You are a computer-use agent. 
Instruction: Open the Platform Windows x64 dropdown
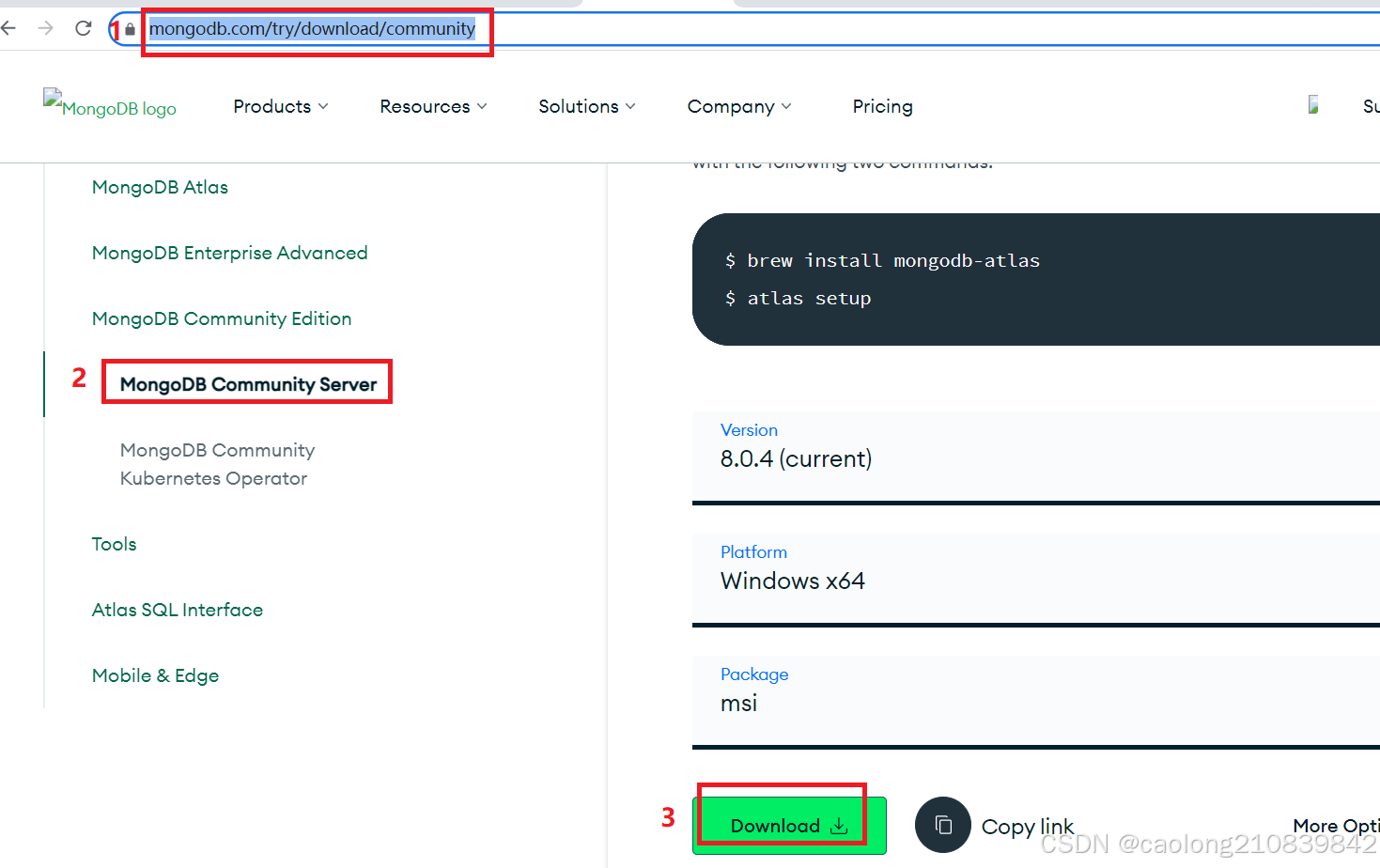(1036, 580)
